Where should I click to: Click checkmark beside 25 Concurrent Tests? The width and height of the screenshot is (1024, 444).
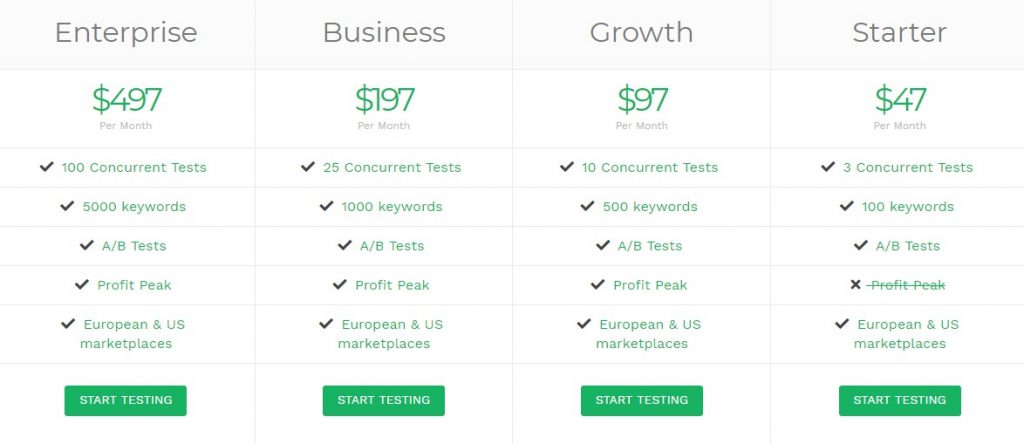point(308,167)
